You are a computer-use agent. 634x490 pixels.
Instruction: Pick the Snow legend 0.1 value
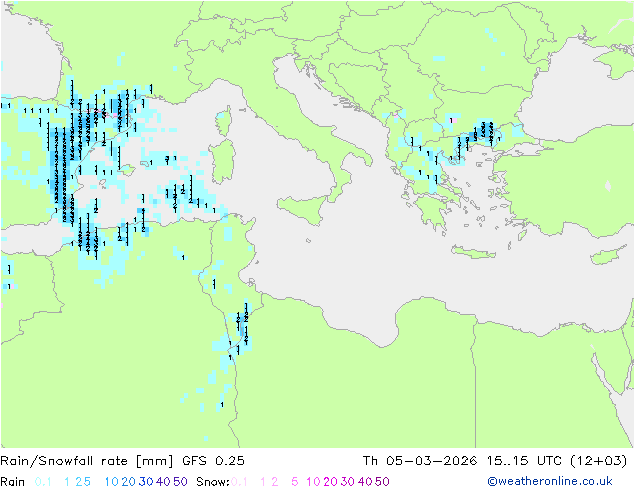(239, 482)
